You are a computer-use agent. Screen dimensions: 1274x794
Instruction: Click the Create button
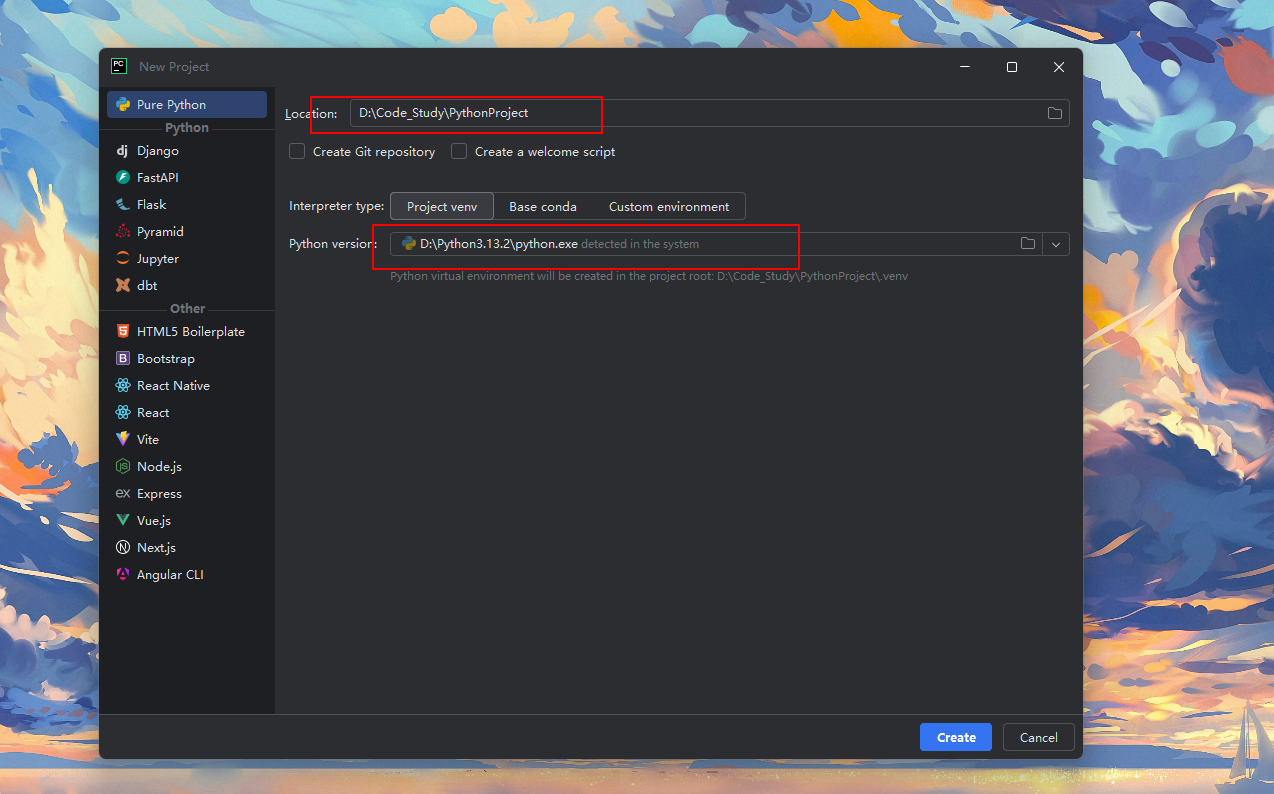[x=955, y=737]
